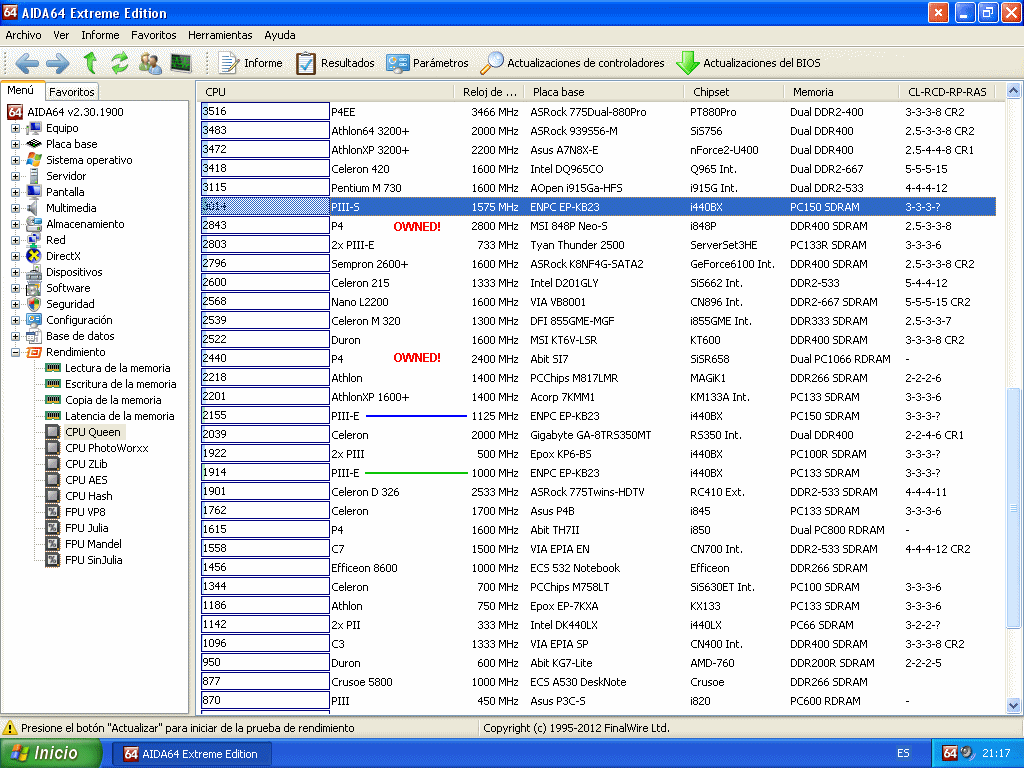Expand the Placa base tree node

15,144
